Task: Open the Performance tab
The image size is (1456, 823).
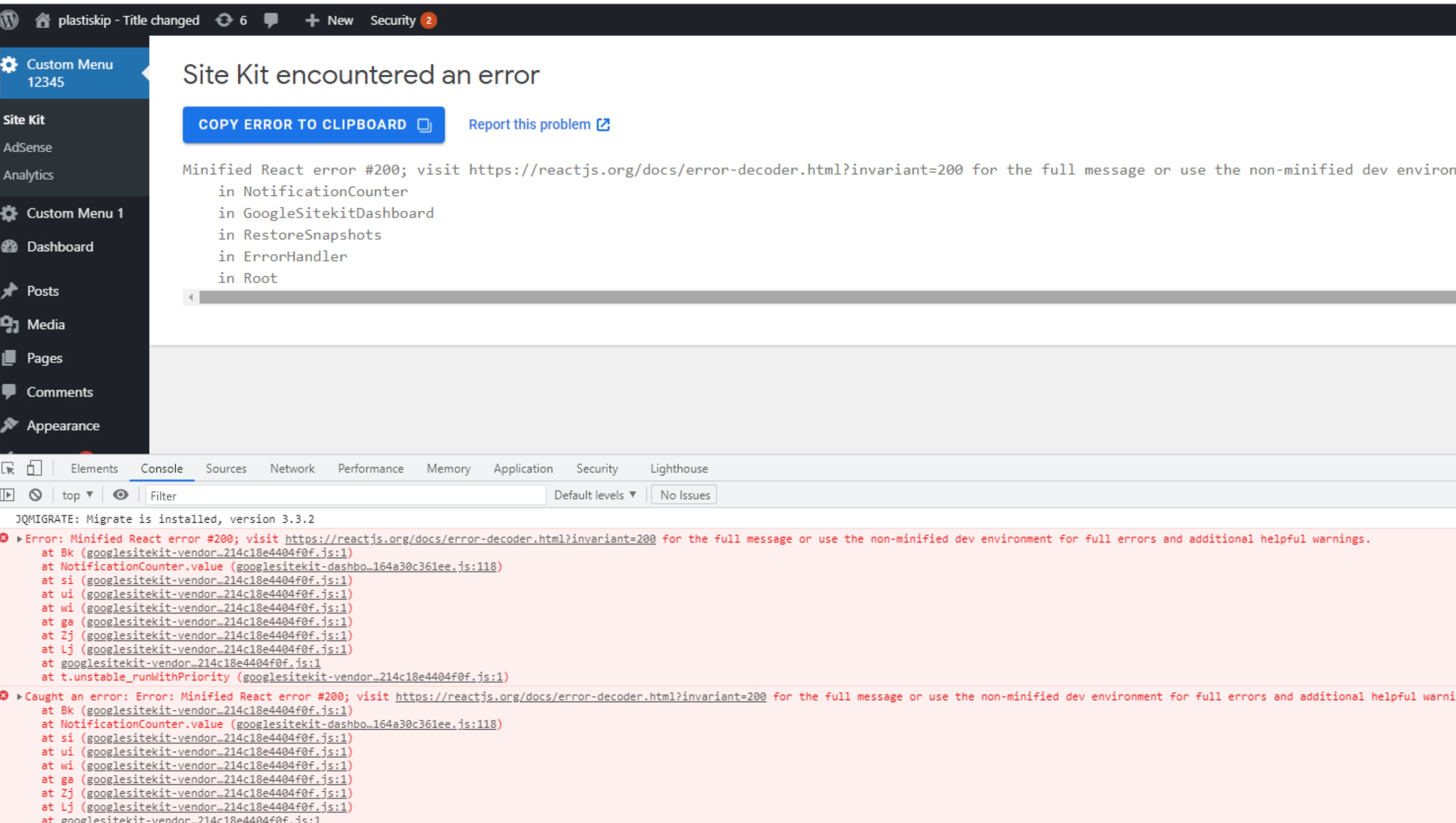Action: click(371, 469)
